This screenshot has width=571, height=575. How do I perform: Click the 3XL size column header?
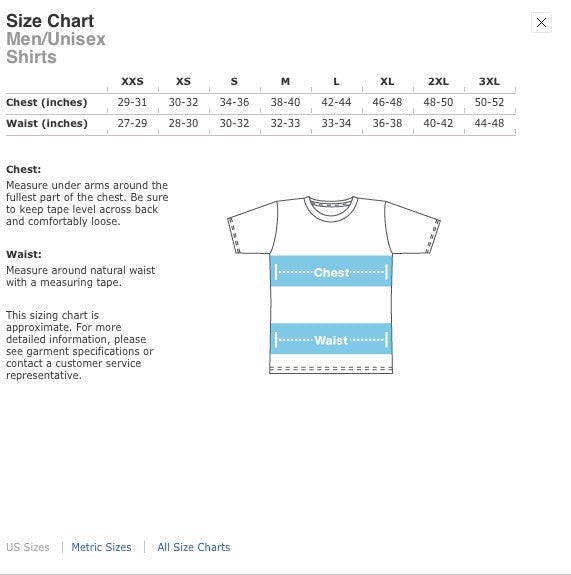[489, 81]
